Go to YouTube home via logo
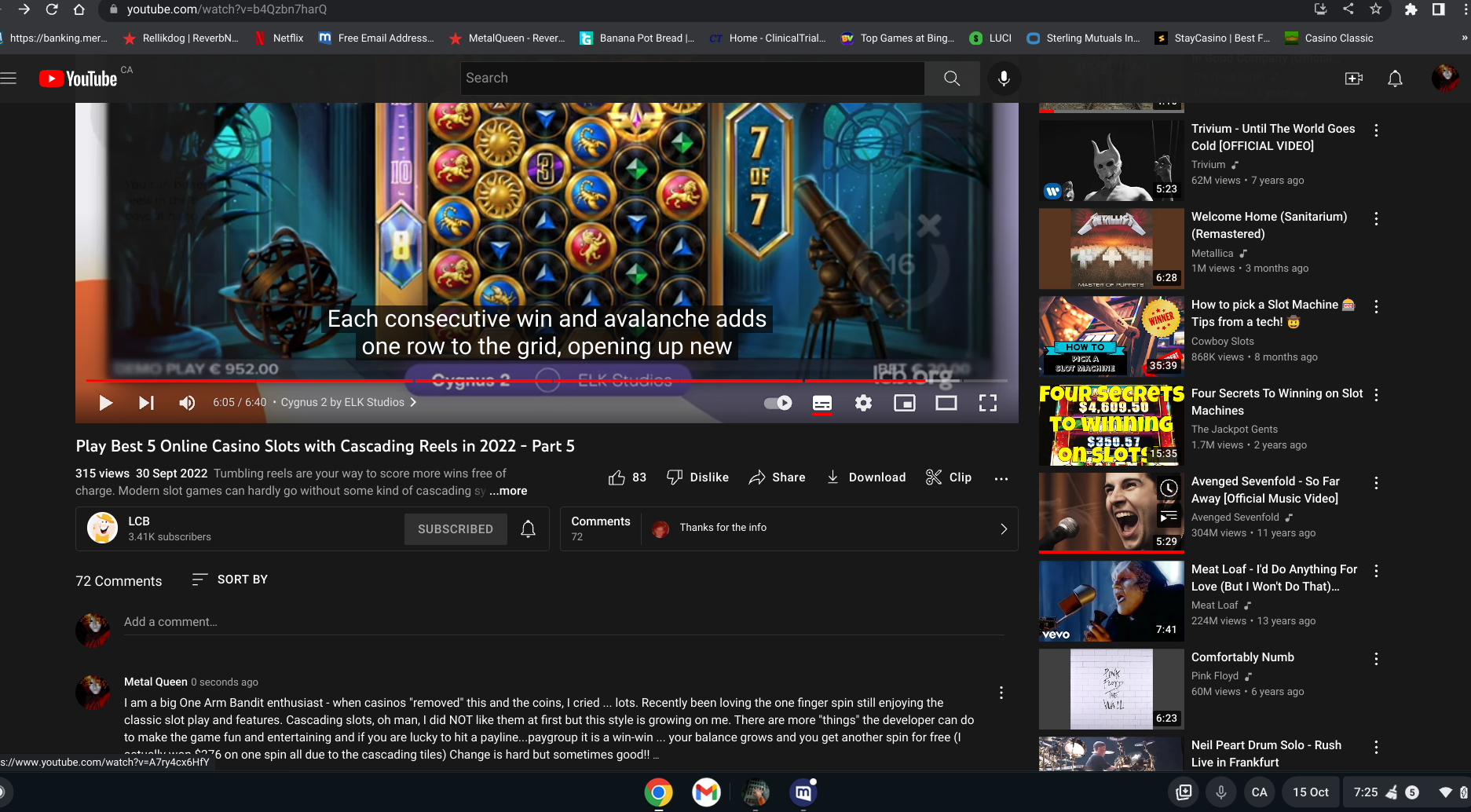Screen dimensions: 1471x812 [79, 79]
